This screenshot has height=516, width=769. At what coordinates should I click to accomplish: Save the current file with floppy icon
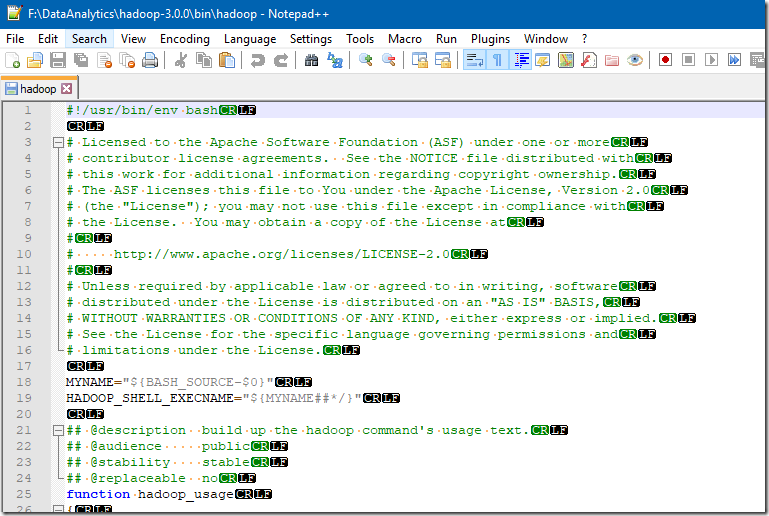(x=58, y=60)
